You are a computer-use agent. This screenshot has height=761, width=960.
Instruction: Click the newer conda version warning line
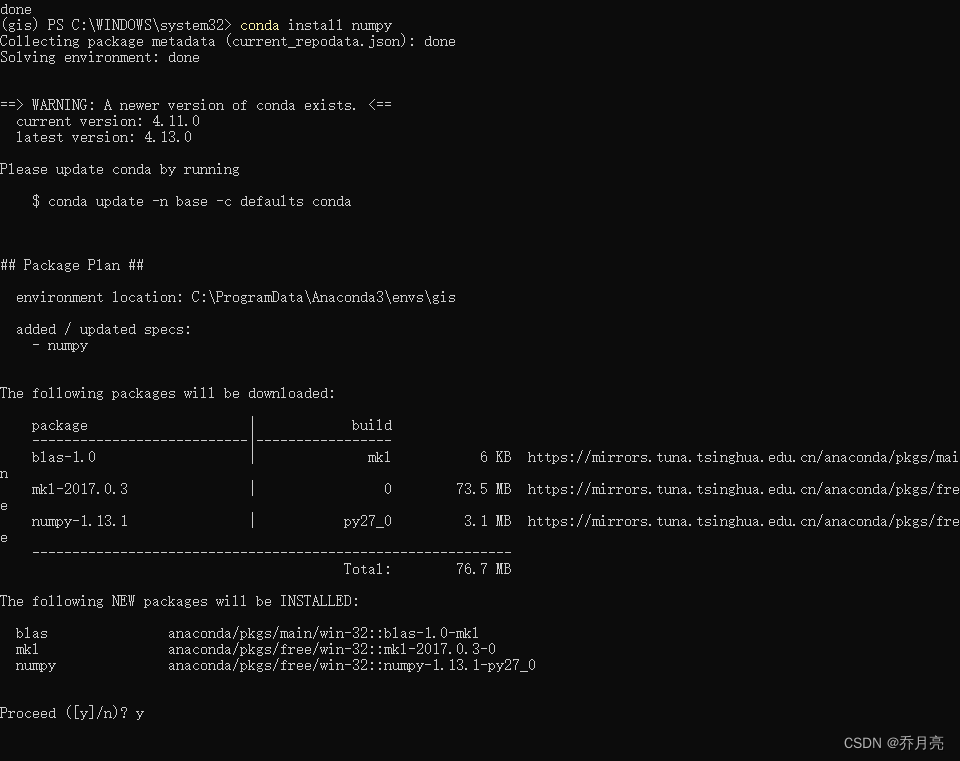194,104
